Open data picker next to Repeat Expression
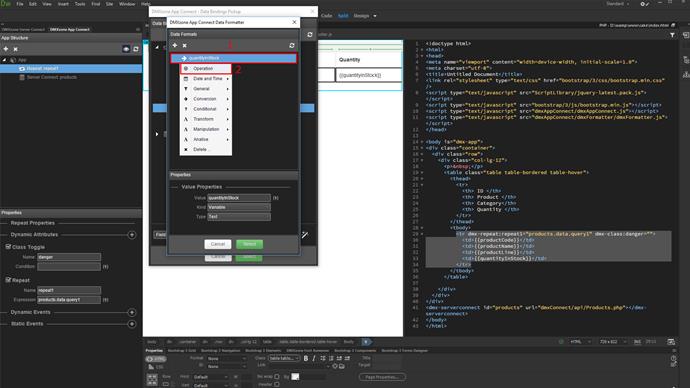 coord(106,300)
